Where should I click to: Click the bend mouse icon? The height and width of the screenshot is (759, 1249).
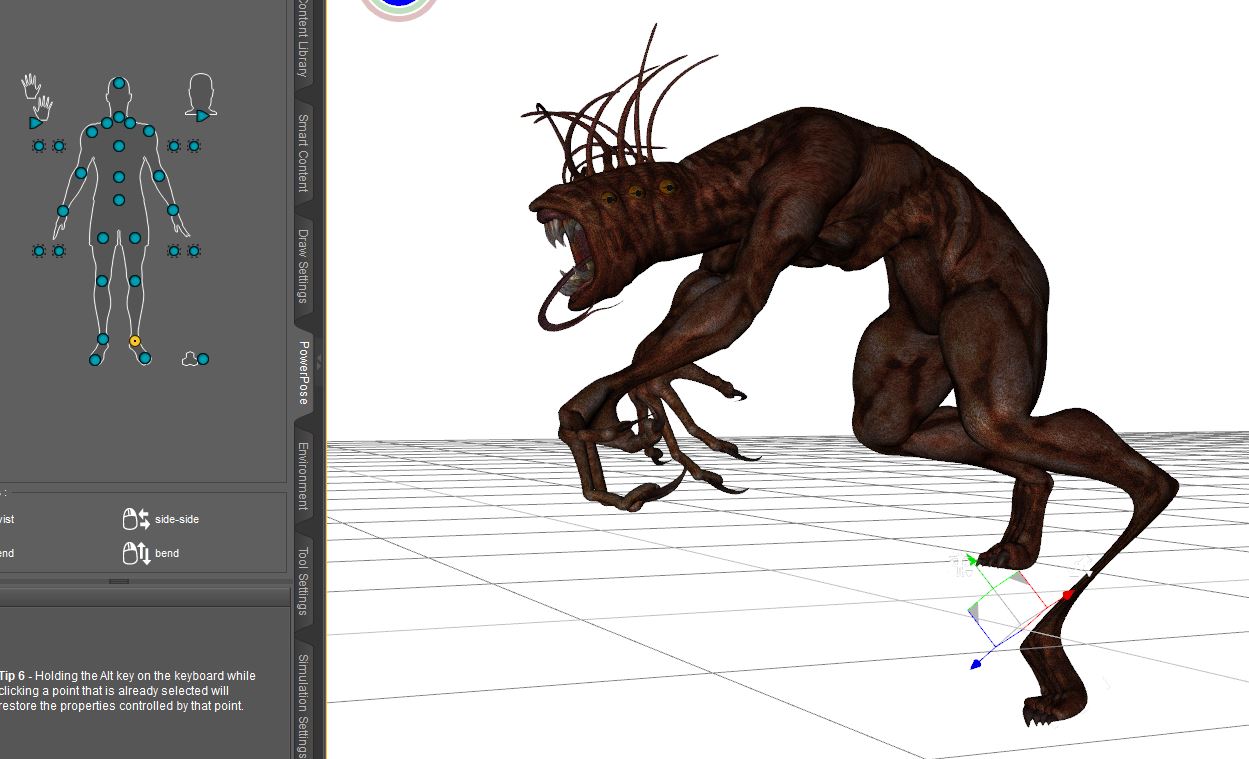[135, 553]
